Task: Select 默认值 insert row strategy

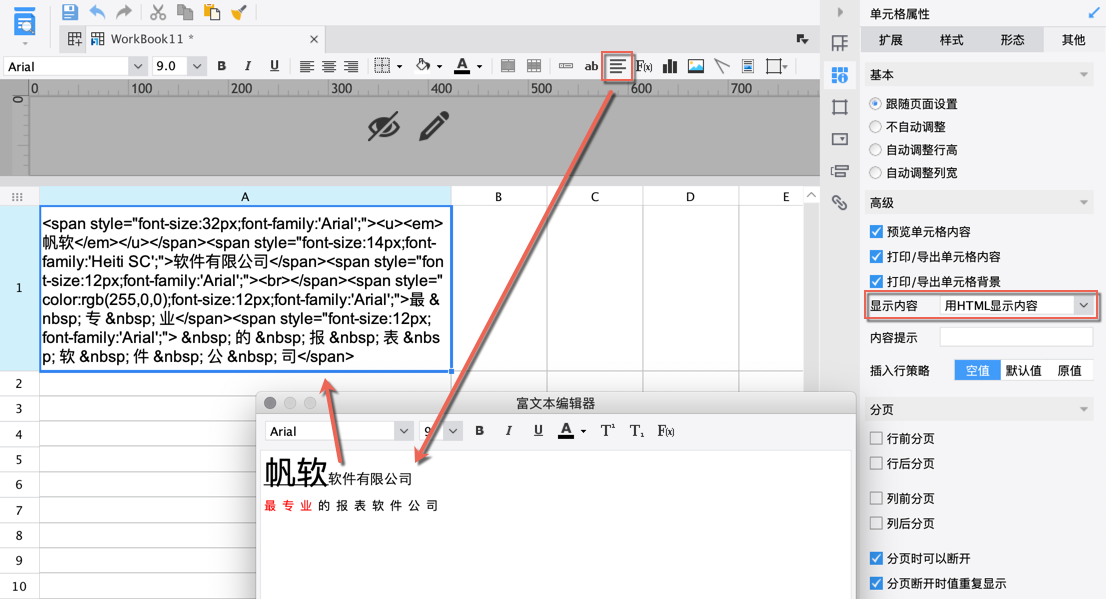Action: click(x=1023, y=370)
